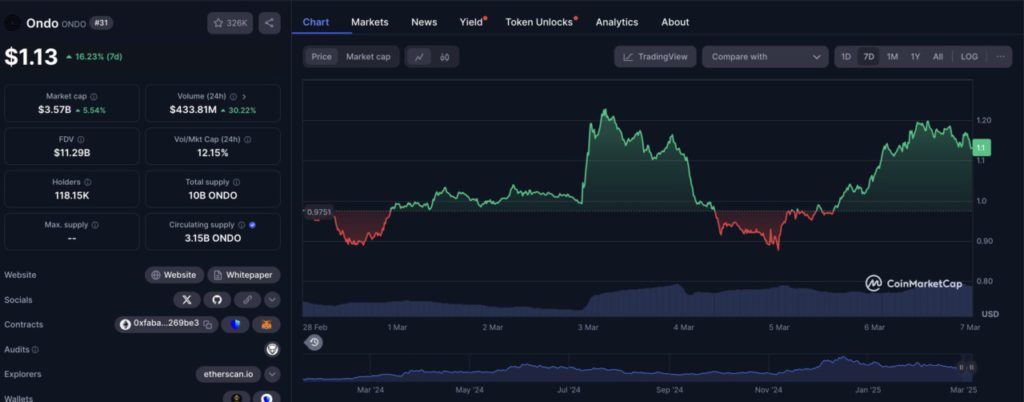Add Ondo to watchlist star button
The width and height of the screenshot is (1024, 402).
[230, 23]
